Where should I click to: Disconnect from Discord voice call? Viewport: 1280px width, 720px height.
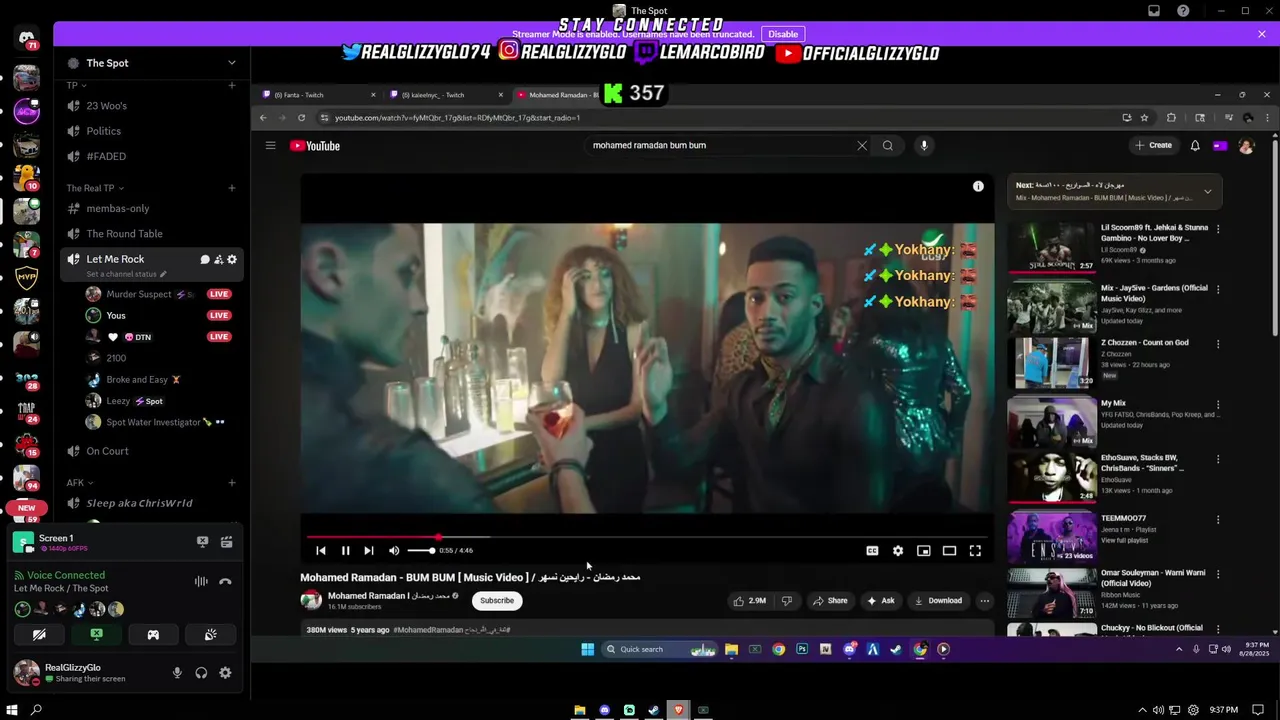(x=225, y=582)
